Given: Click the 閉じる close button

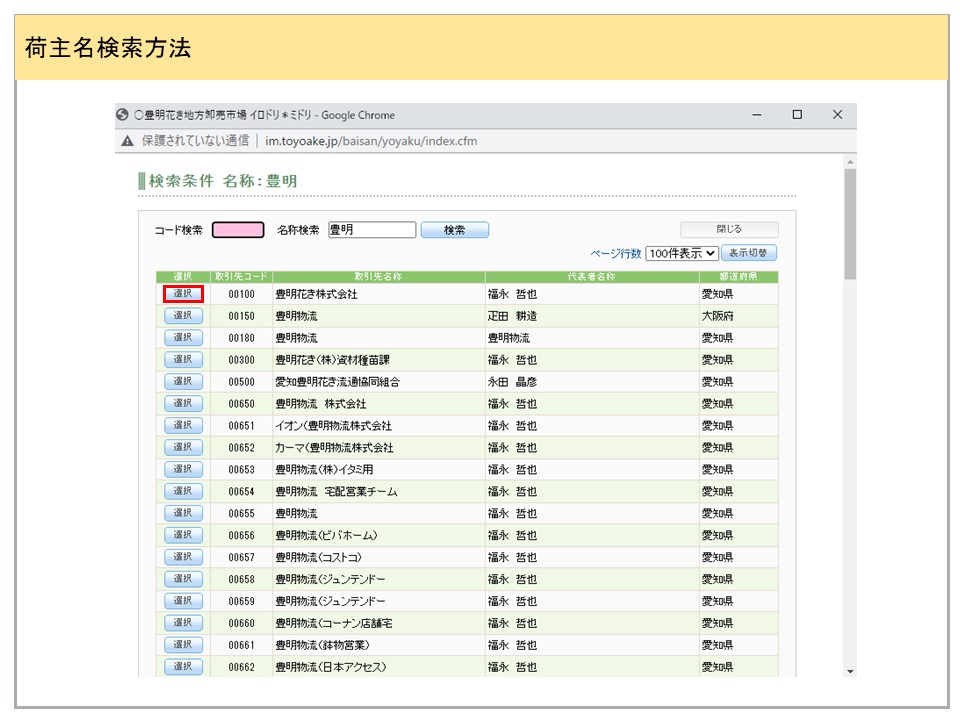Looking at the screenshot, I should click(x=729, y=229).
